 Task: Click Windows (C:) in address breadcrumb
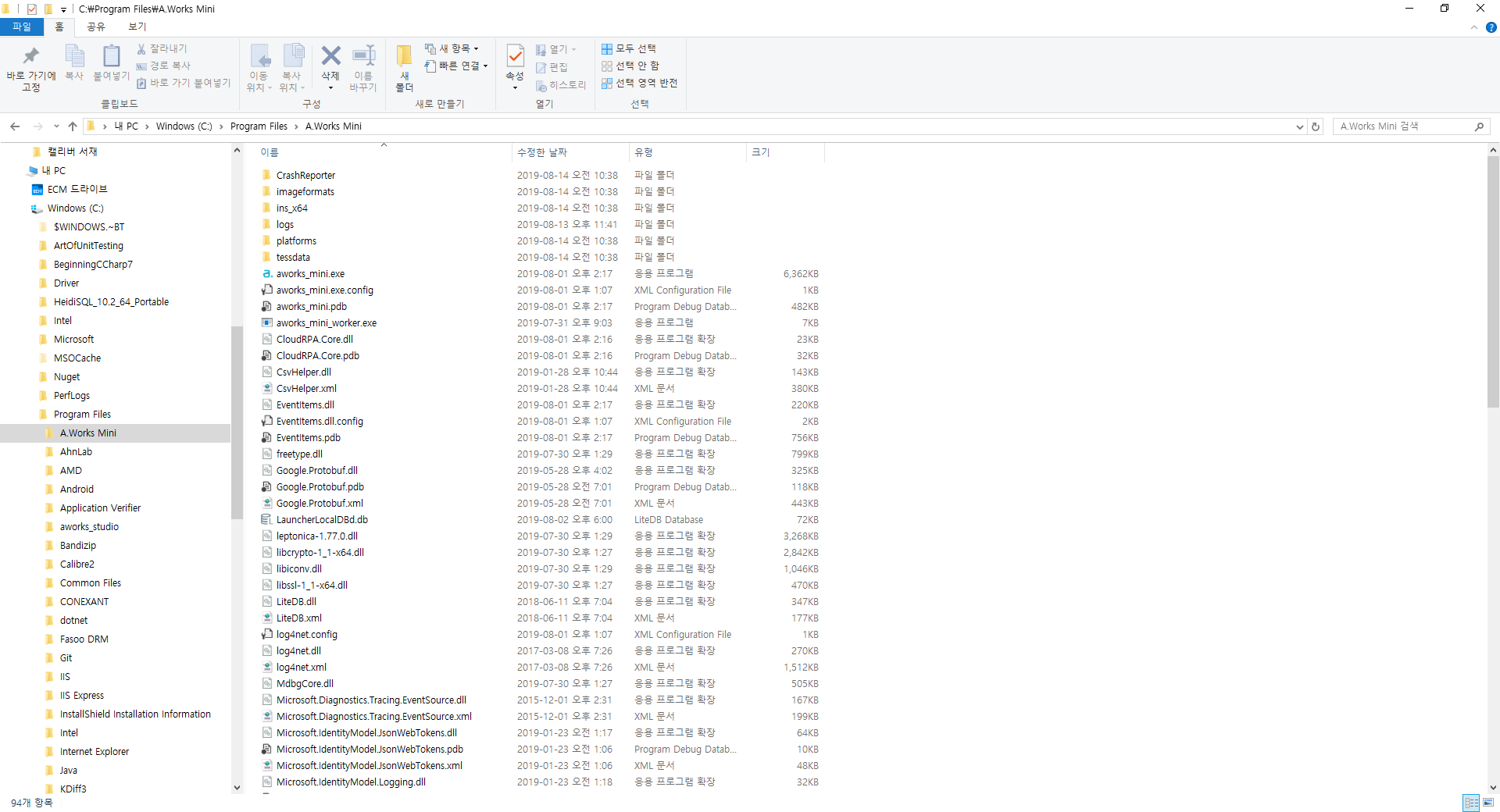coord(184,126)
